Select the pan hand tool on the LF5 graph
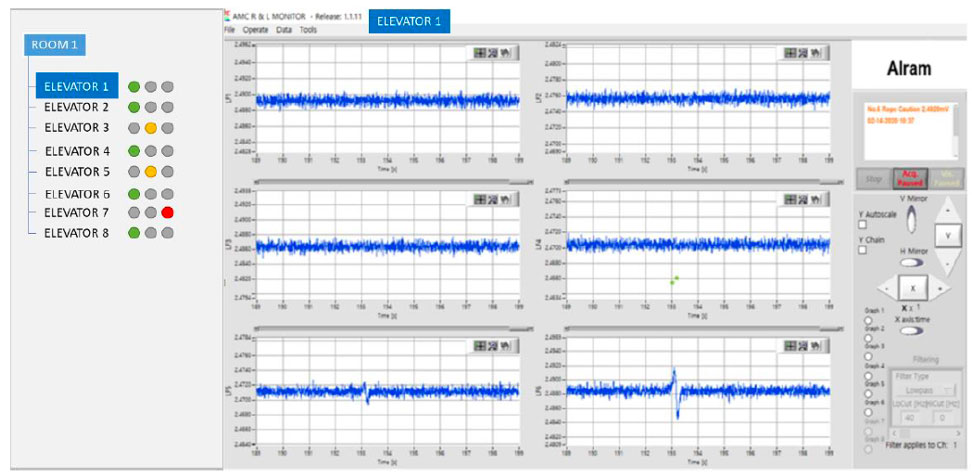 pyautogui.click(x=506, y=346)
